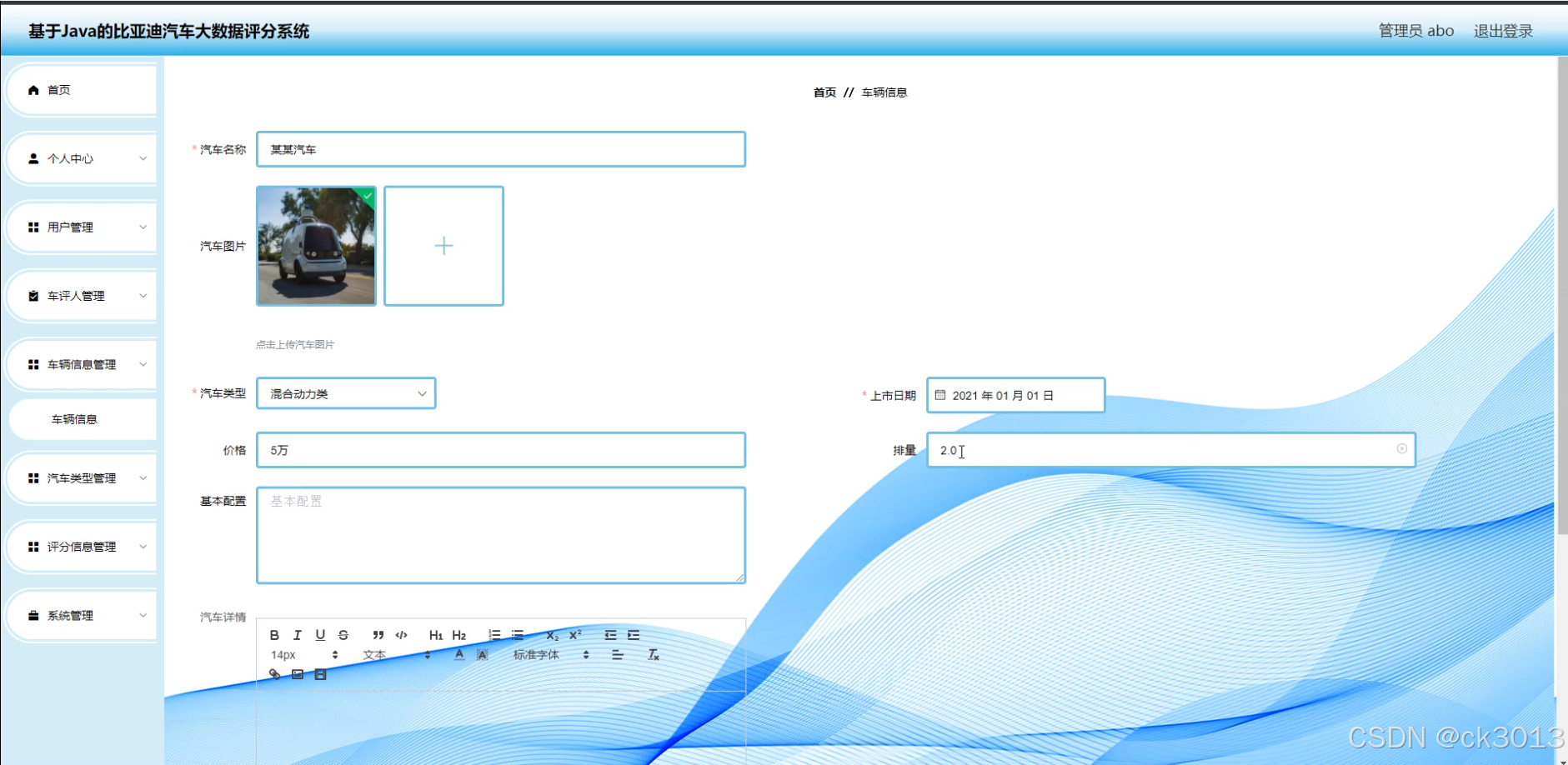This screenshot has height=765, width=1568.
Task: Expand the 系统管理 sidebar menu
Action: [x=81, y=616]
